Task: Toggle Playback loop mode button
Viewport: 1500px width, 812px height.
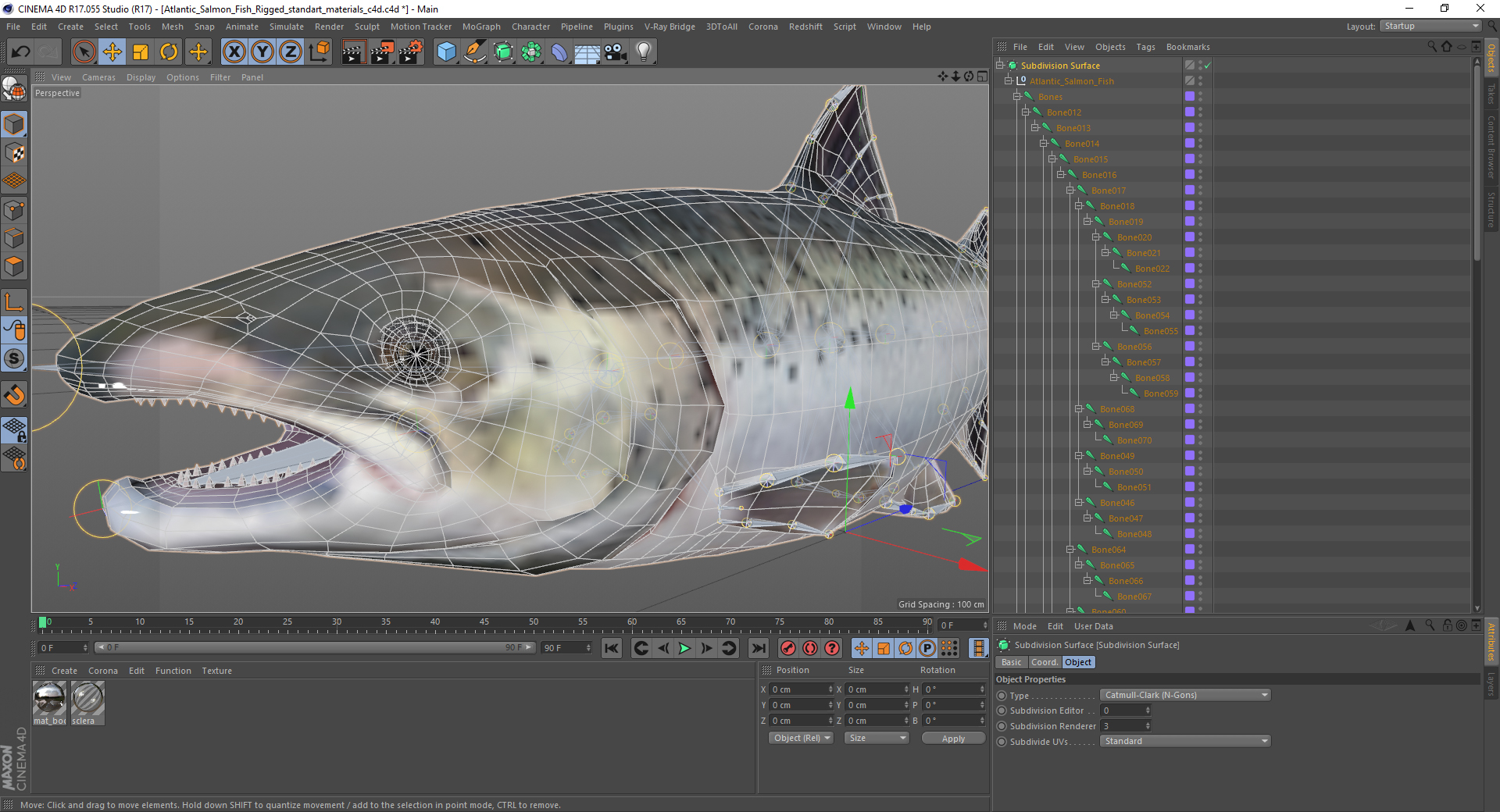Action: (x=729, y=648)
